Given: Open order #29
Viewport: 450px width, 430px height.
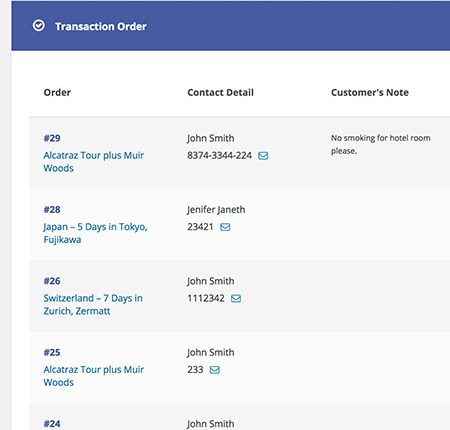Looking at the screenshot, I should (x=52, y=138).
